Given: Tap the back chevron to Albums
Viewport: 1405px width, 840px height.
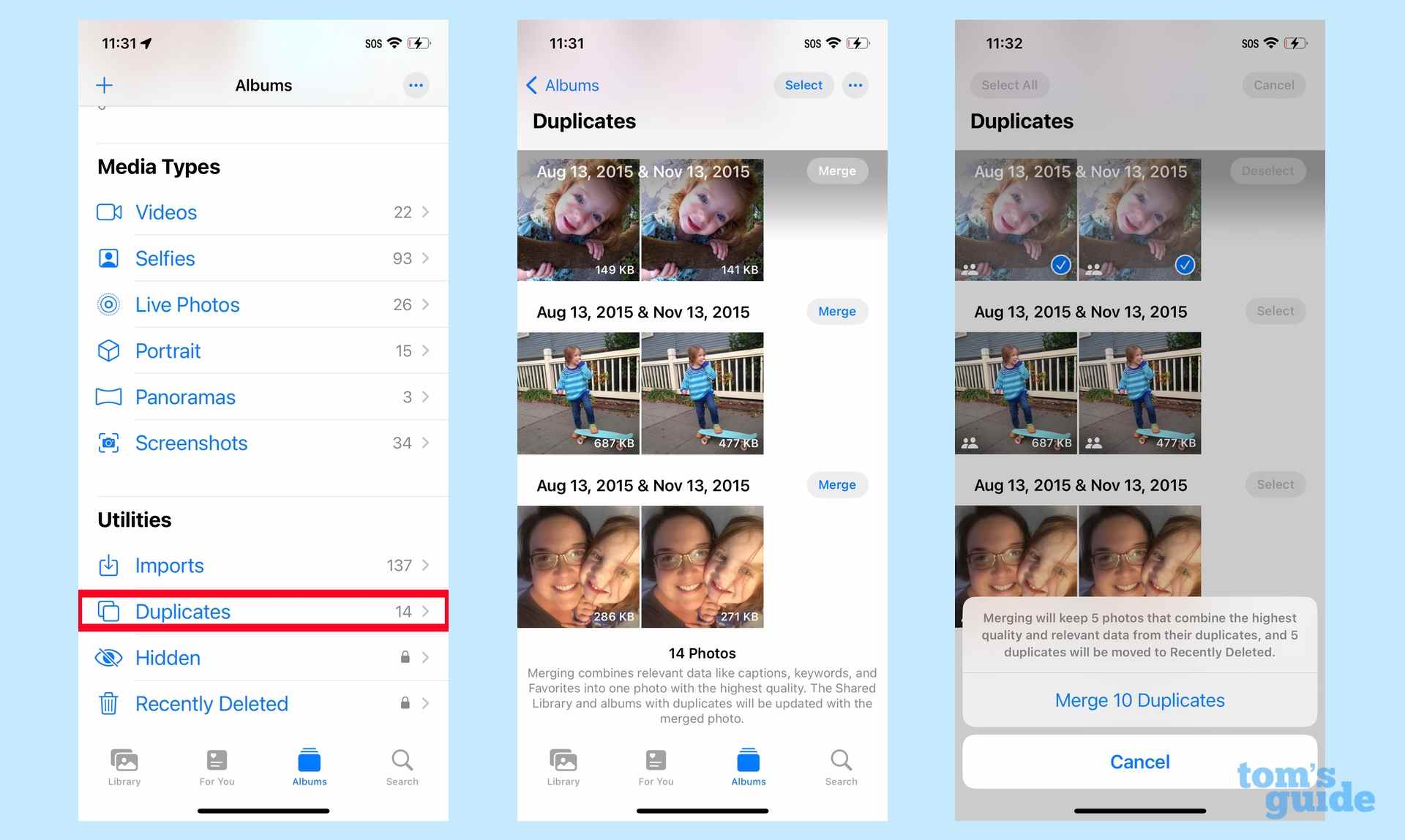Looking at the screenshot, I should [x=530, y=84].
